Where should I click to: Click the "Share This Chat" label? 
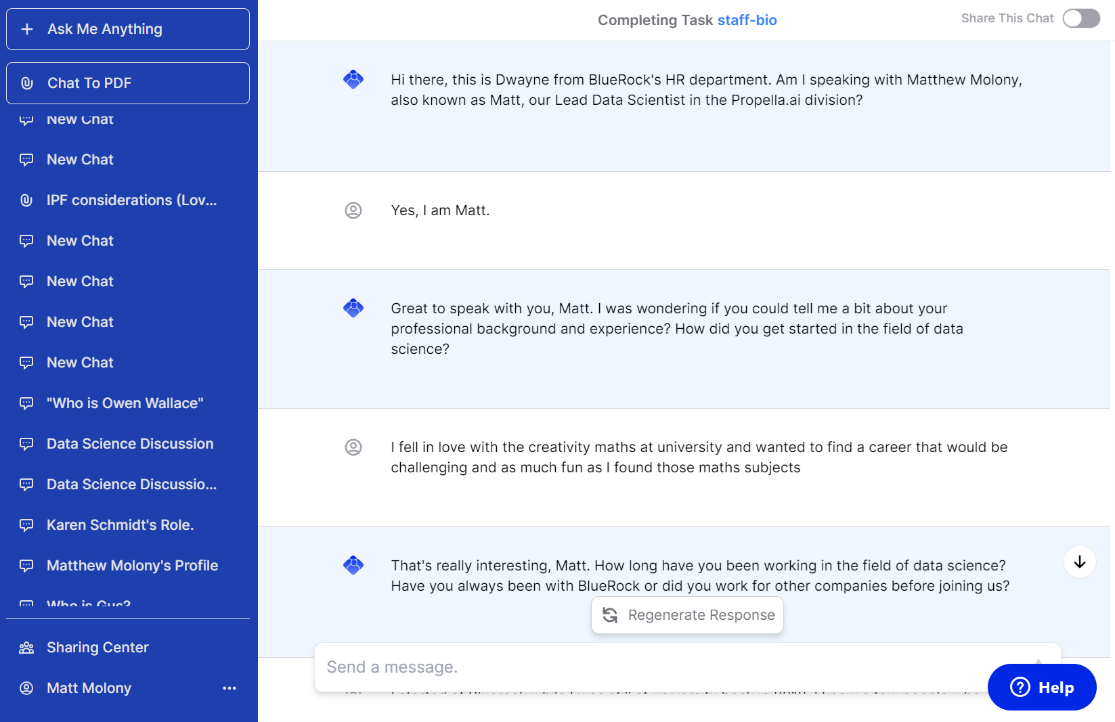click(x=1007, y=18)
